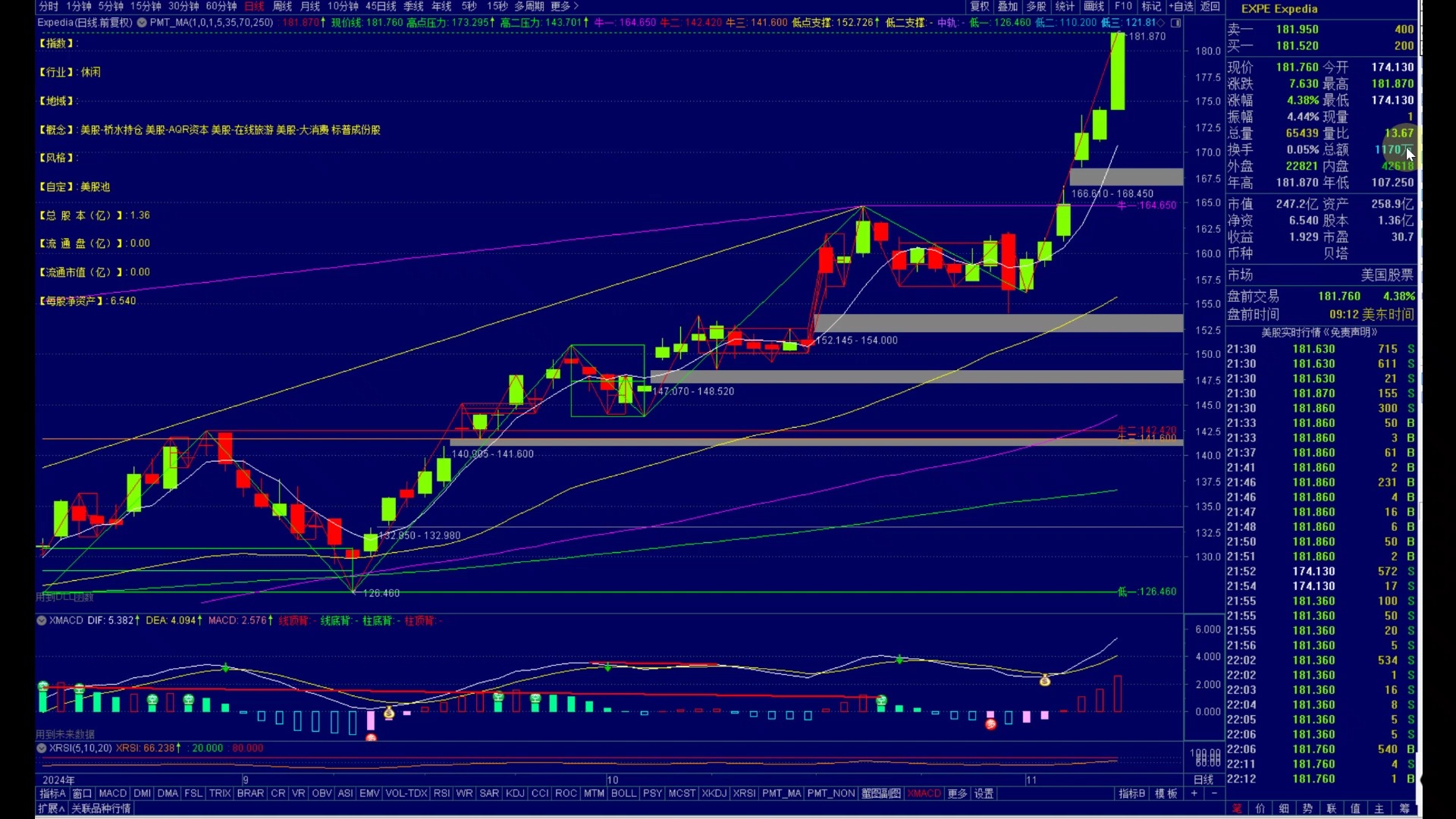Screen dimensions: 1456x819
Task: Select XKDJ indicator tab
Action: 714,793
